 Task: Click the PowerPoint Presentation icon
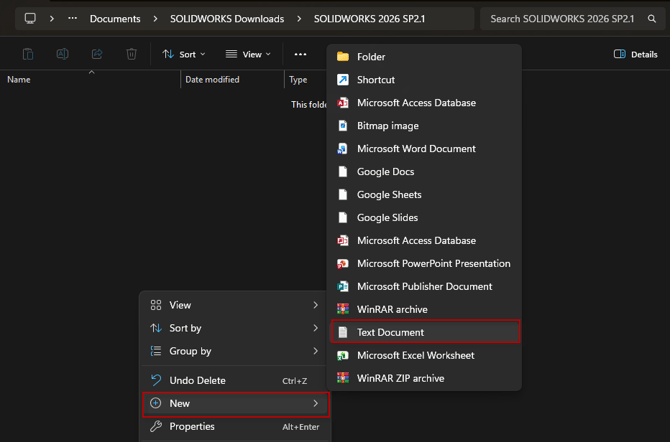[343, 264]
